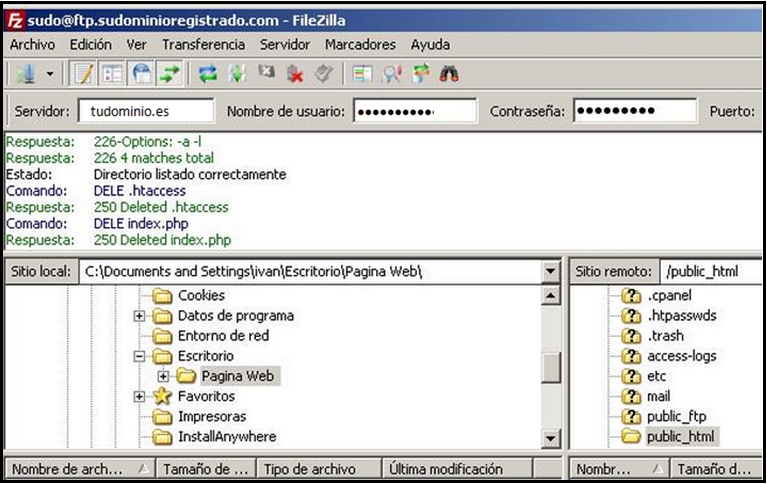Click the Sitio remoto path field
This screenshot has width=767, height=484.
pos(711,272)
